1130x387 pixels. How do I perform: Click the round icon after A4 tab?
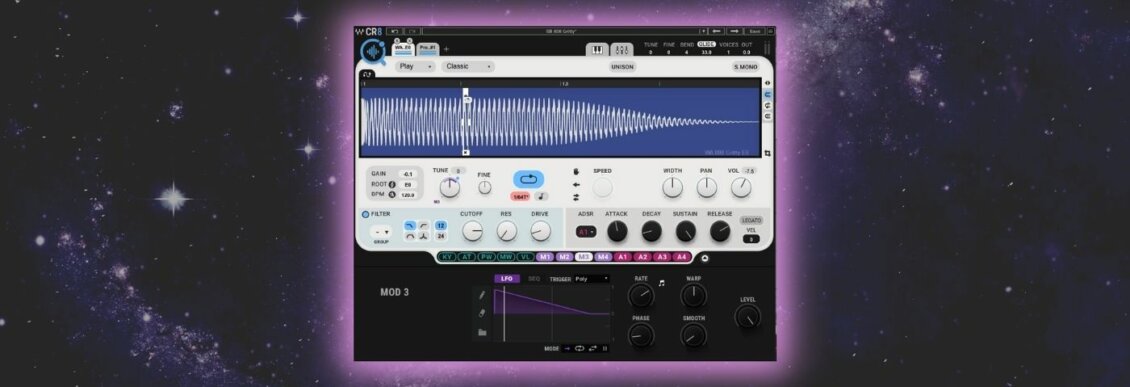(705, 257)
